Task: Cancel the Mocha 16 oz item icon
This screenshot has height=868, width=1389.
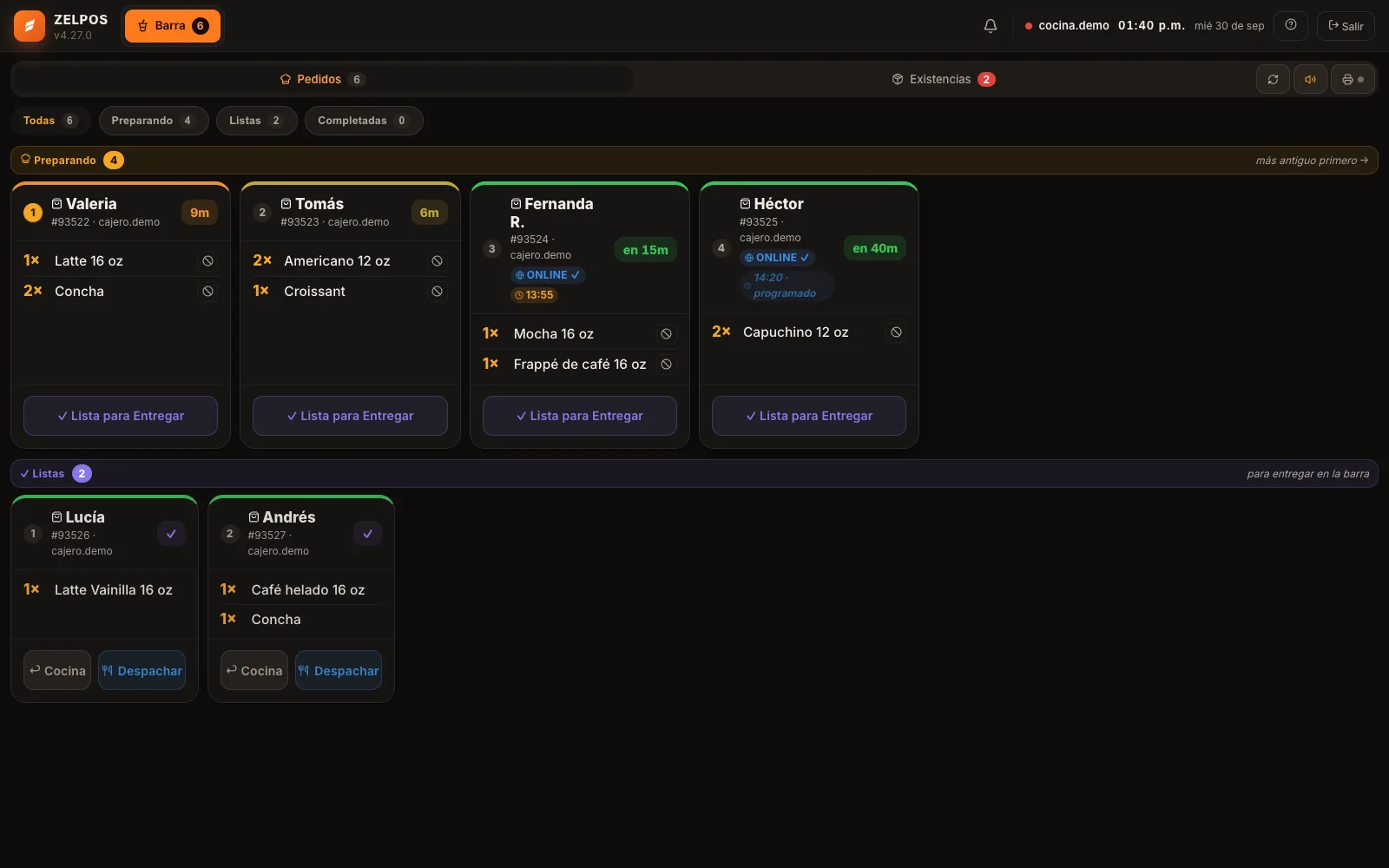Action: (x=666, y=333)
